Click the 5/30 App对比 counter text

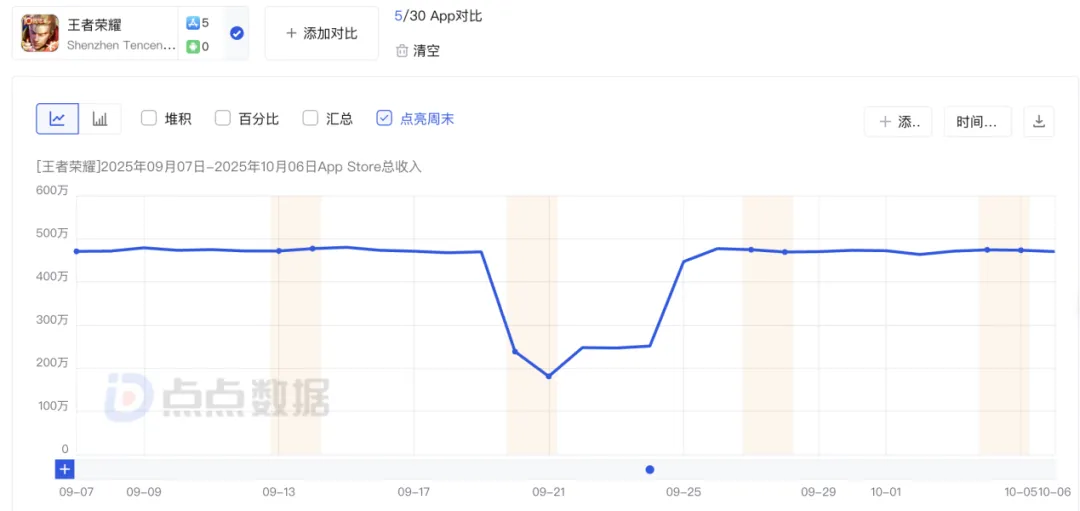point(438,17)
